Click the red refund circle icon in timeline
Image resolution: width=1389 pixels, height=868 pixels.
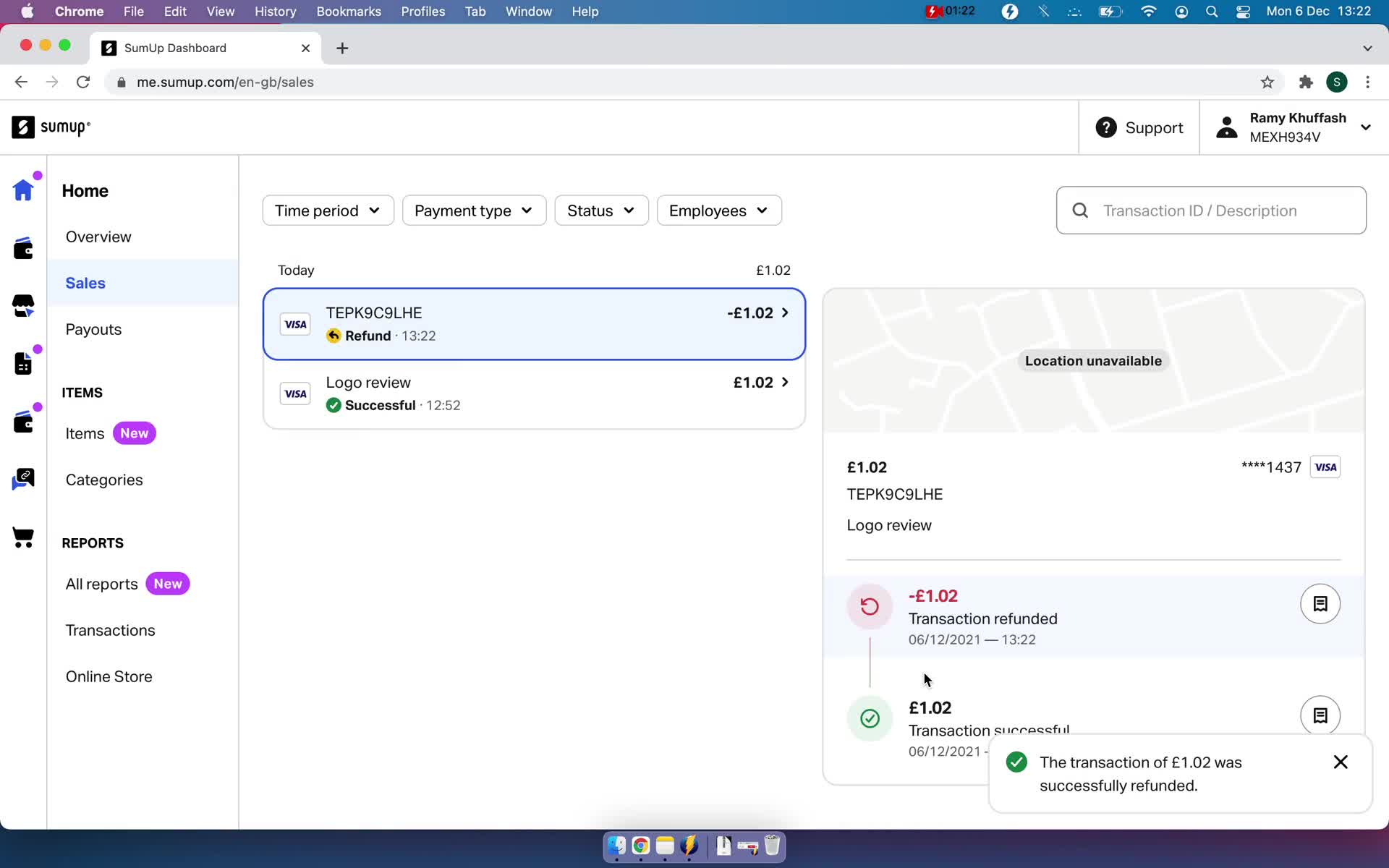coord(870,606)
